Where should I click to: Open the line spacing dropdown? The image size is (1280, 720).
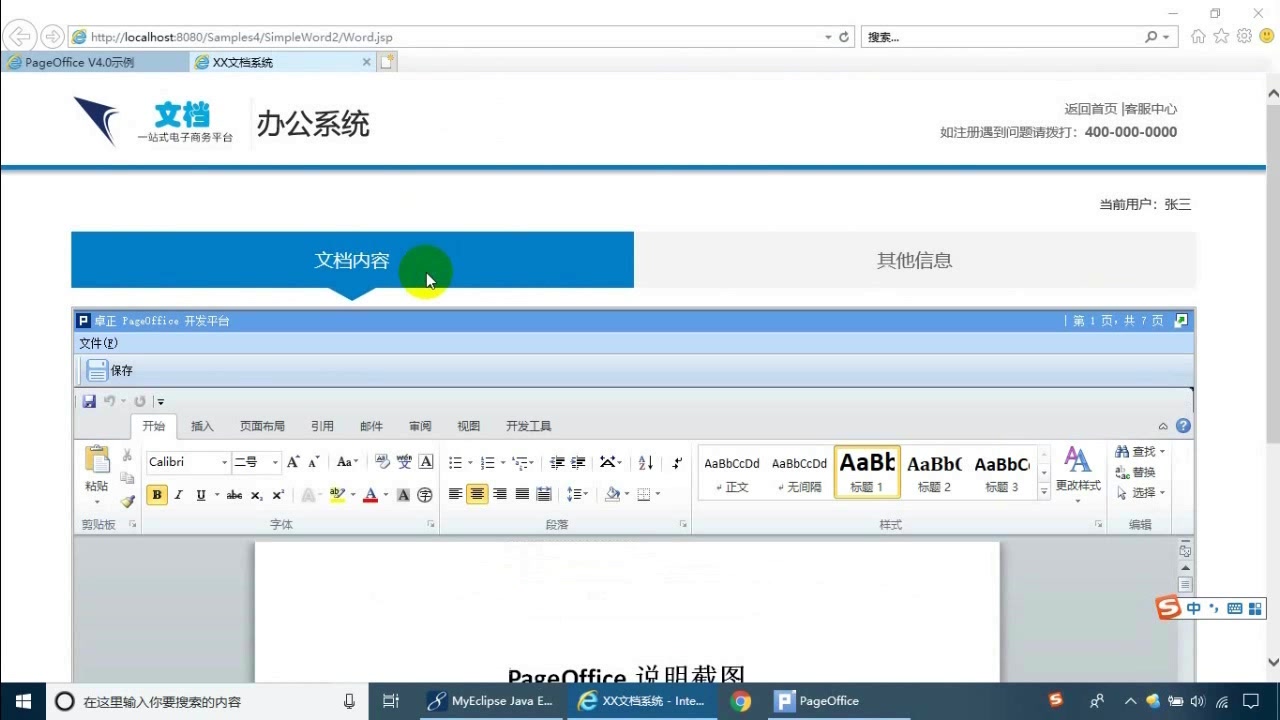[577, 494]
